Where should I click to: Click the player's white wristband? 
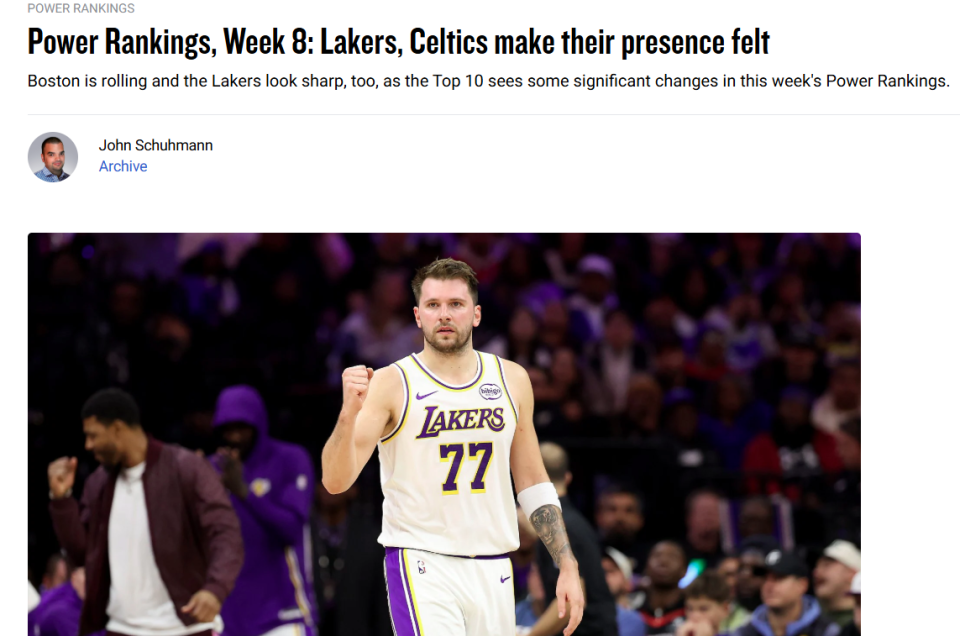(539, 497)
